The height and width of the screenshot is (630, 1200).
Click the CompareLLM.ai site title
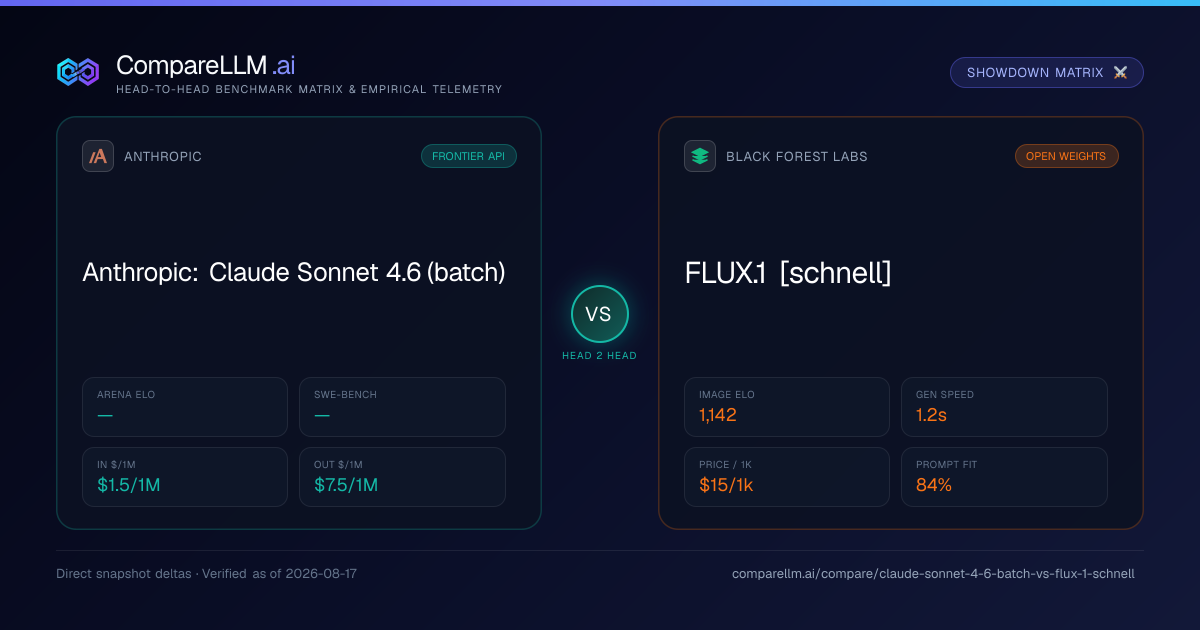pos(206,65)
